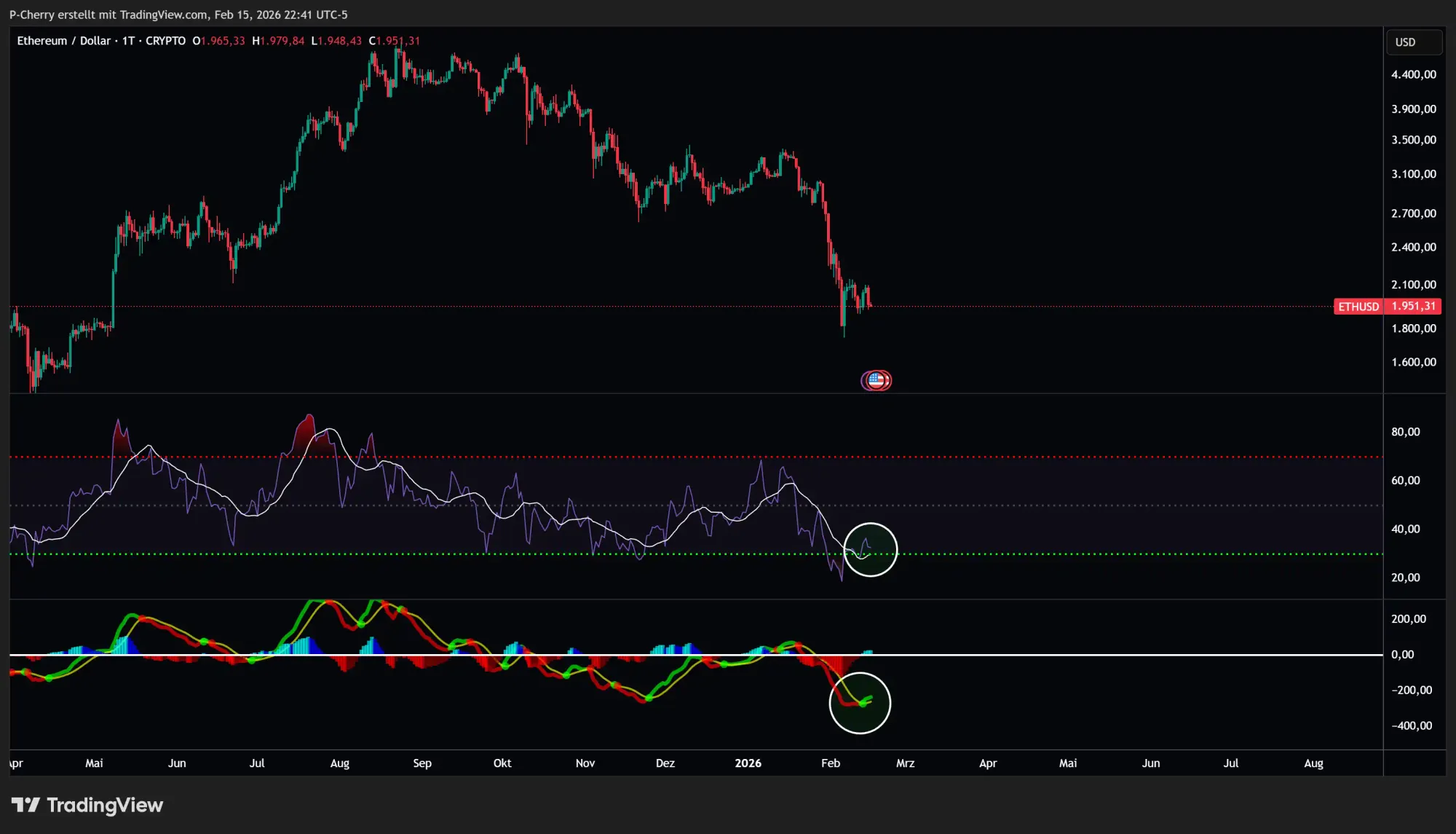
Task: Click the CRYPTO exchange label
Action: point(165,41)
